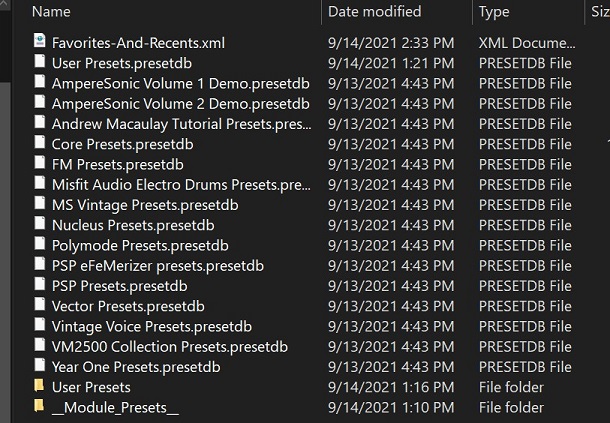Select Misfit Audio Electro Drums Presets file
The image size is (610, 423).
tap(181, 185)
